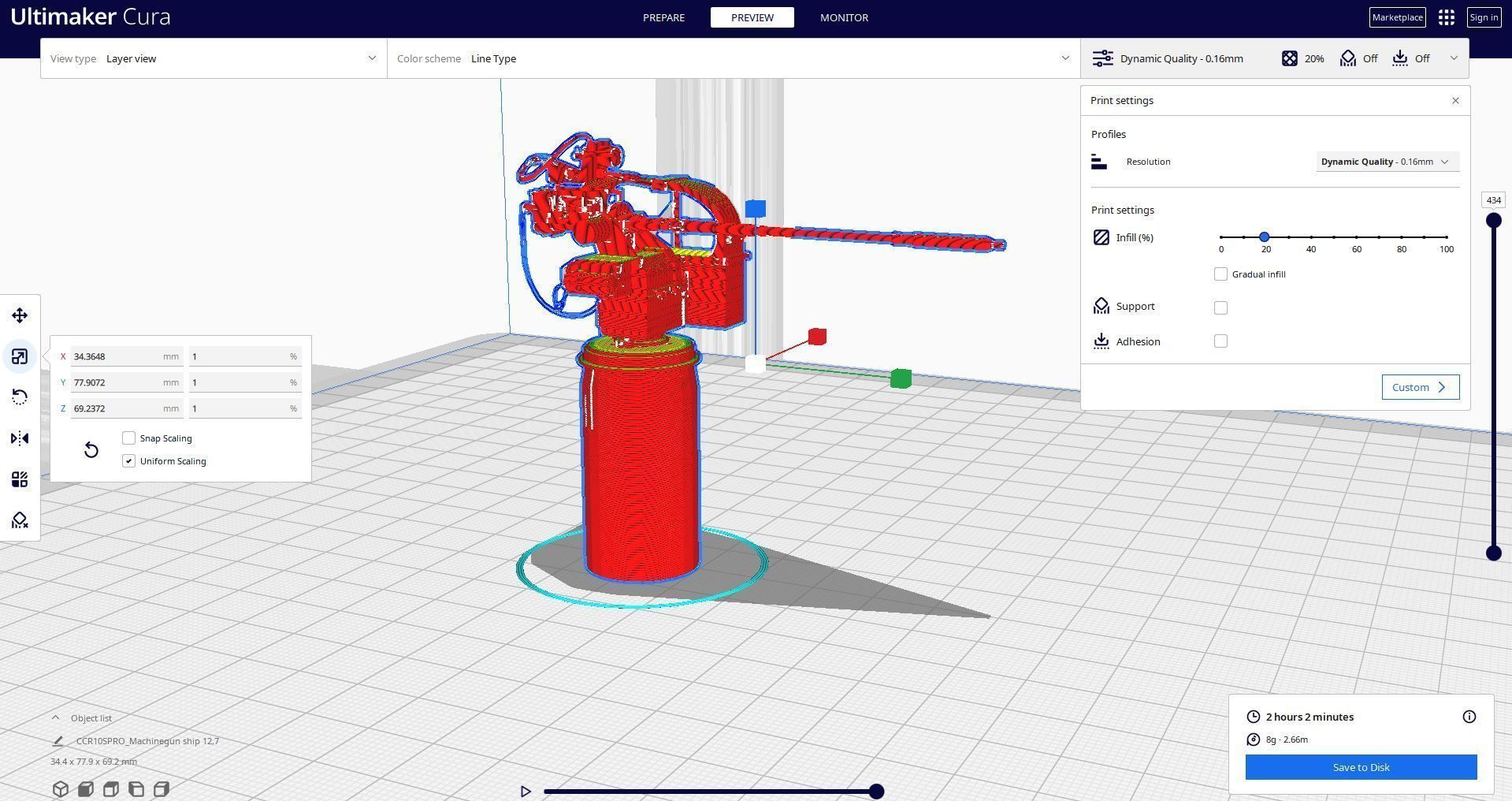
Task: Reset the model scale
Action: (x=91, y=449)
